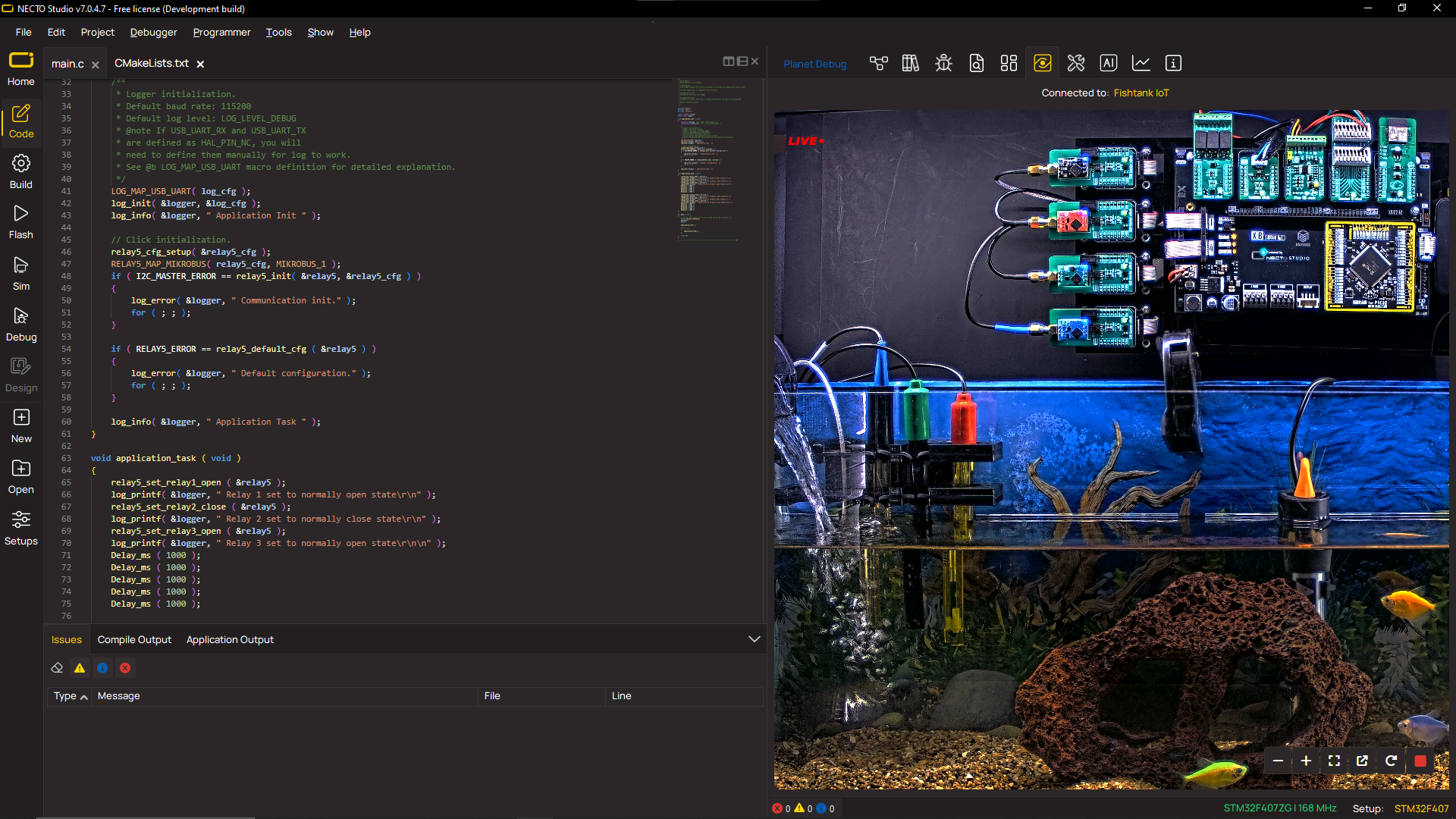
Task: Toggle errors filter in Issues panel
Action: point(125,668)
